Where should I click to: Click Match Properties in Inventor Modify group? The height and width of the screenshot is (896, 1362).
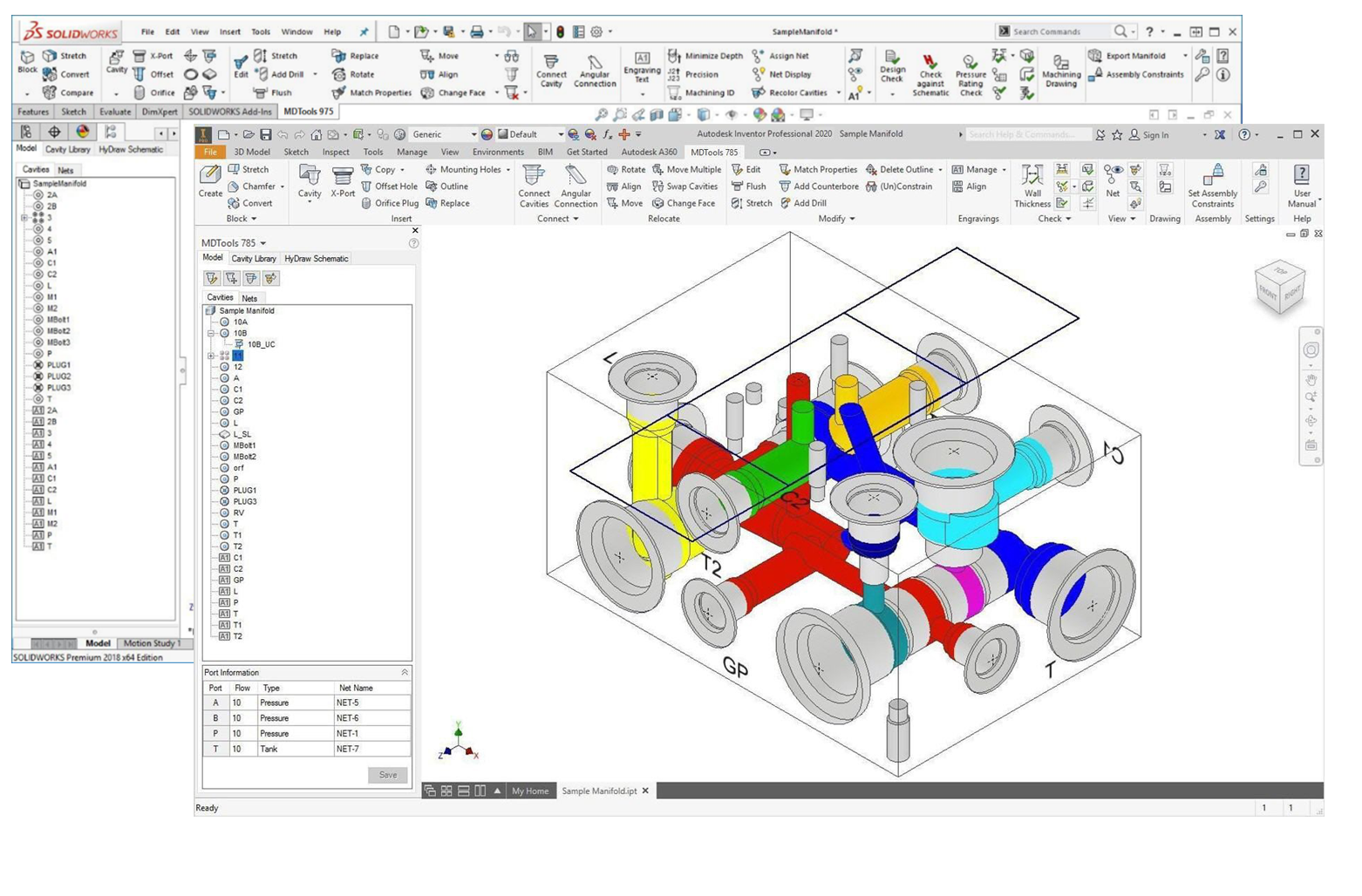click(818, 170)
